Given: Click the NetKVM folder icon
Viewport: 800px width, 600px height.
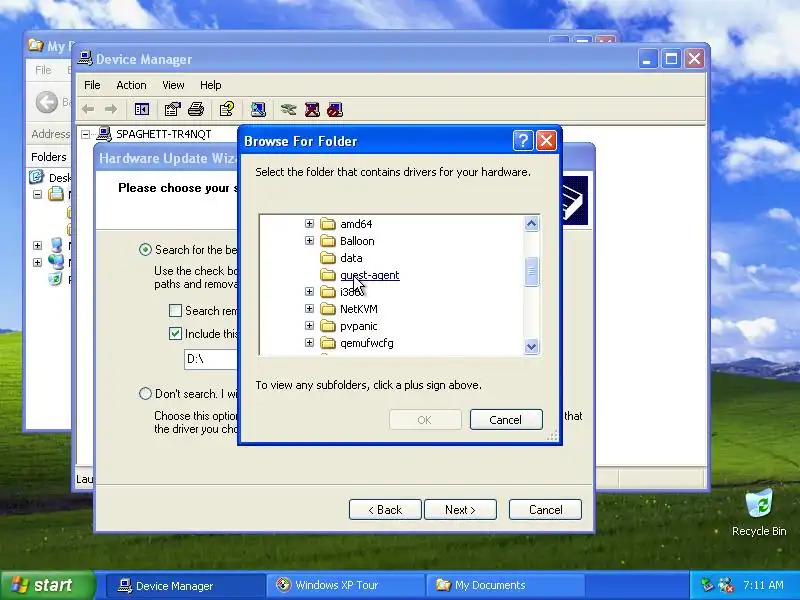Looking at the screenshot, I should tap(328, 309).
